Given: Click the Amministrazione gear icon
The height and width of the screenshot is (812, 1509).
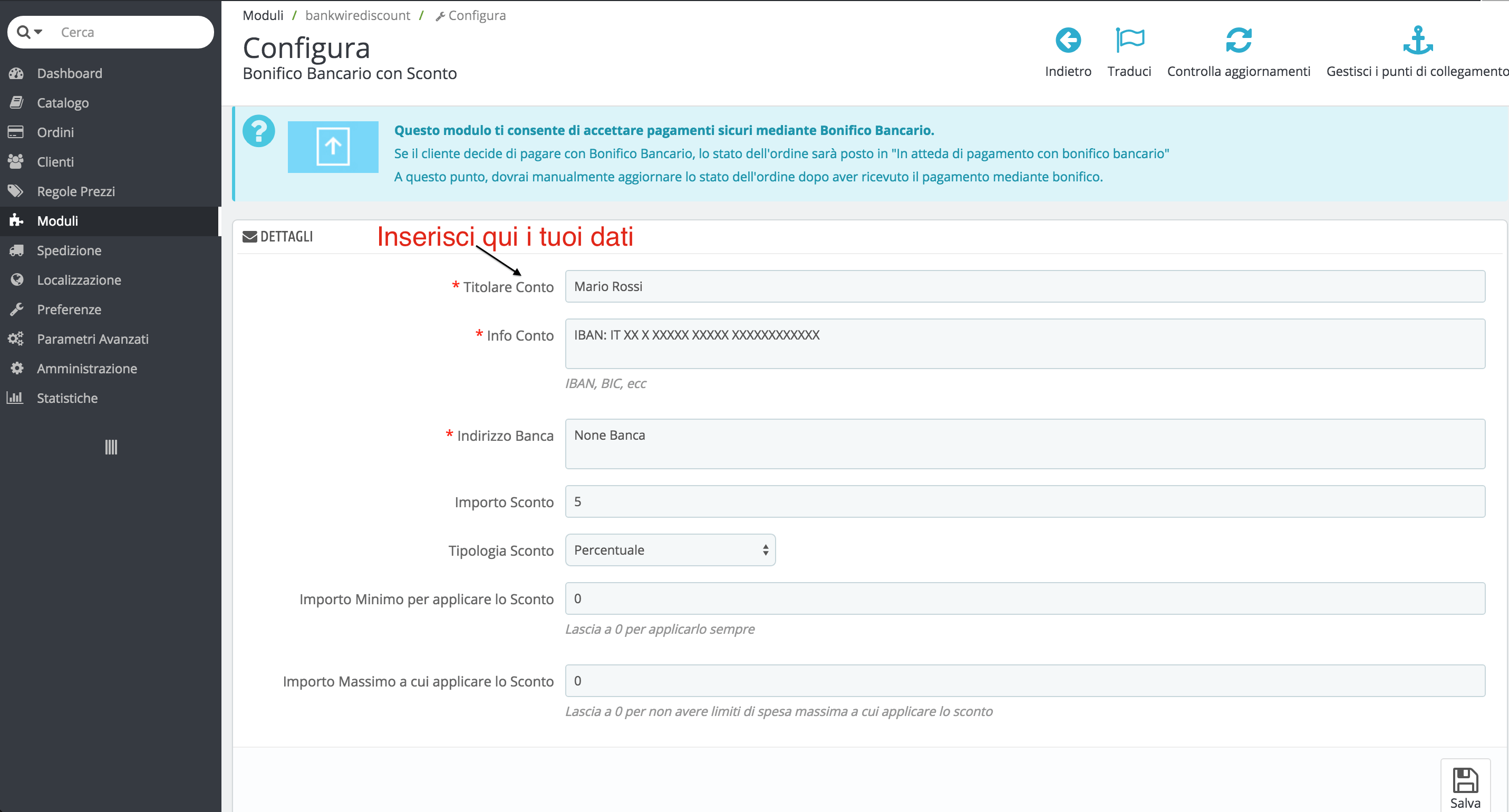Looking at the screenshot, I should 17,368.
